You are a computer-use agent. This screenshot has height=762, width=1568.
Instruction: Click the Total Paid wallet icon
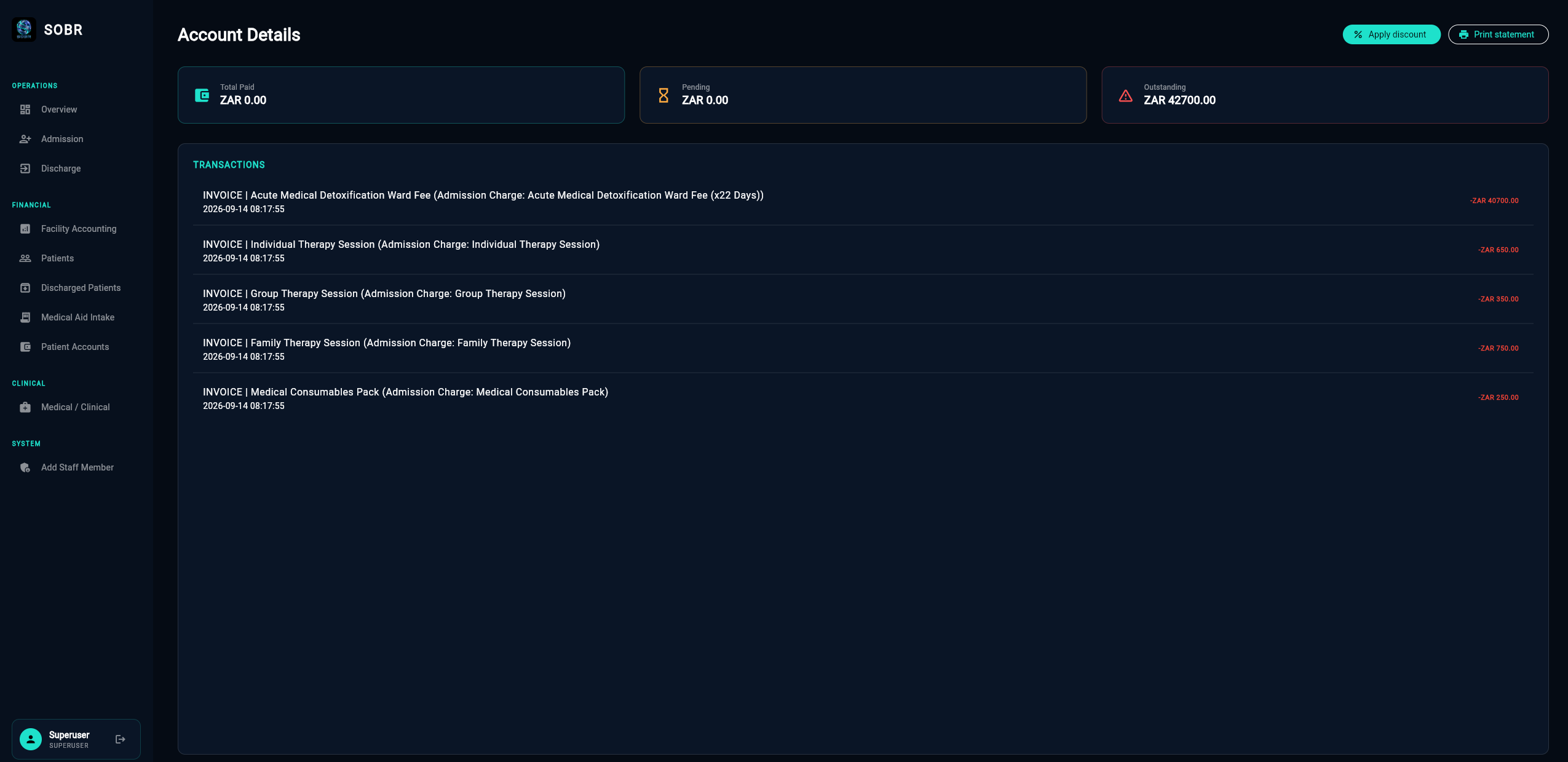(202, 95)
